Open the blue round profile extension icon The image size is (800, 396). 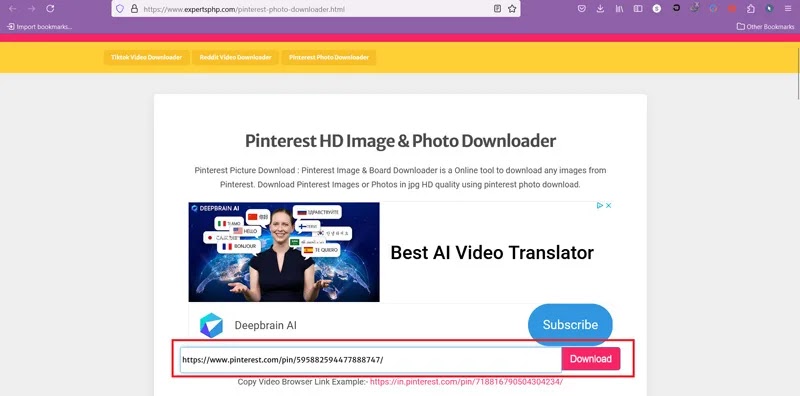tap(769, 9)
